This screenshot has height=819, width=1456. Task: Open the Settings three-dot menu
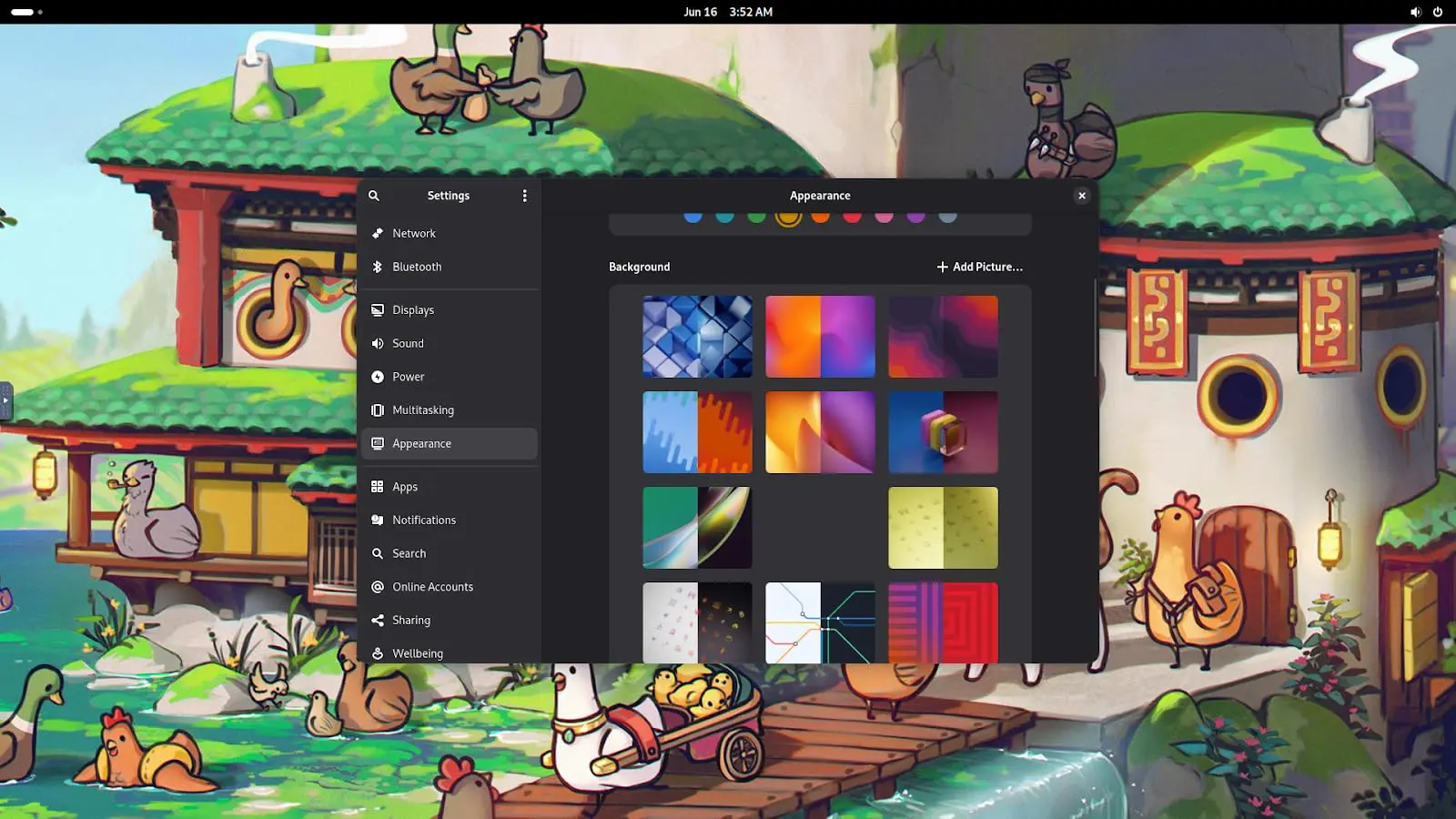click(524, 196)
